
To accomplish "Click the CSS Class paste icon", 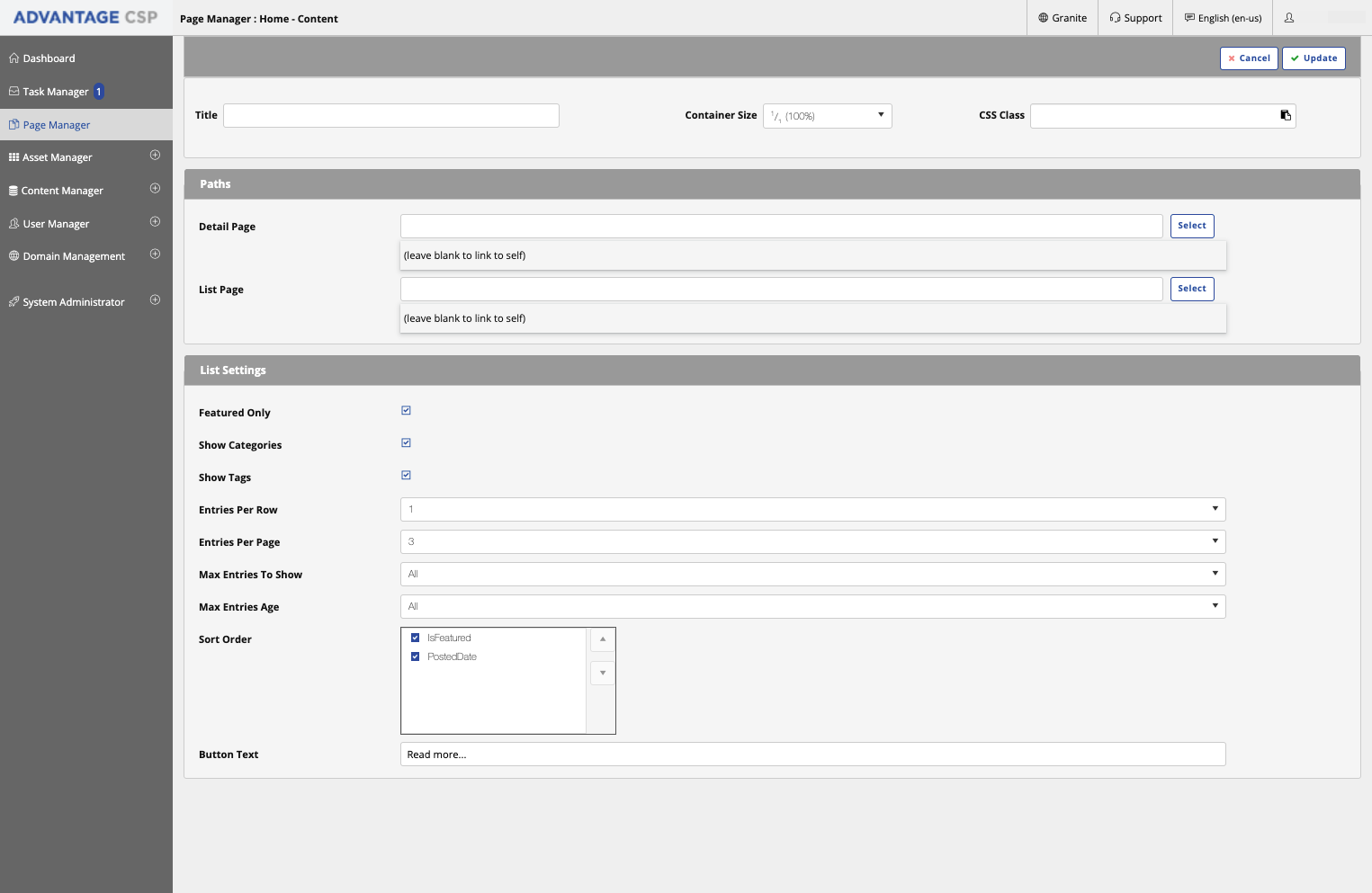I will tap(1286, 115).
